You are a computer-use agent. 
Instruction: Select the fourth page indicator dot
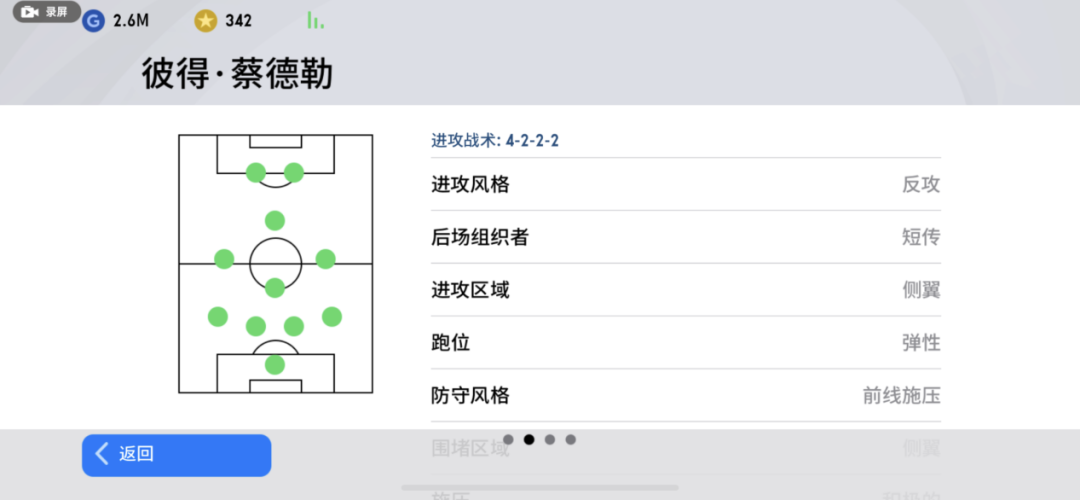pos(570,439)
